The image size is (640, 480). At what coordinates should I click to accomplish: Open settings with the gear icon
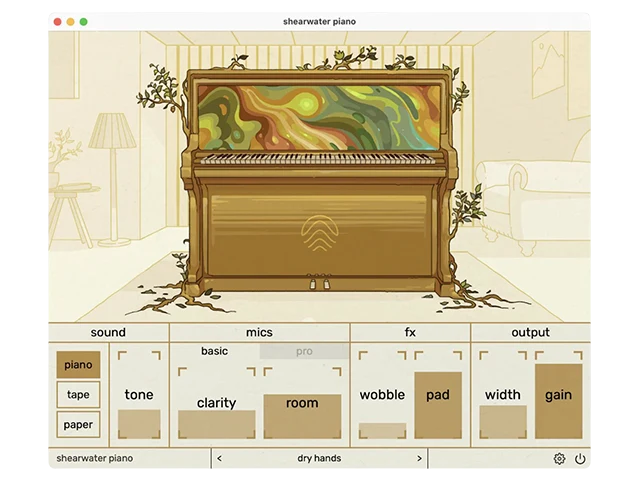(559, 459)
